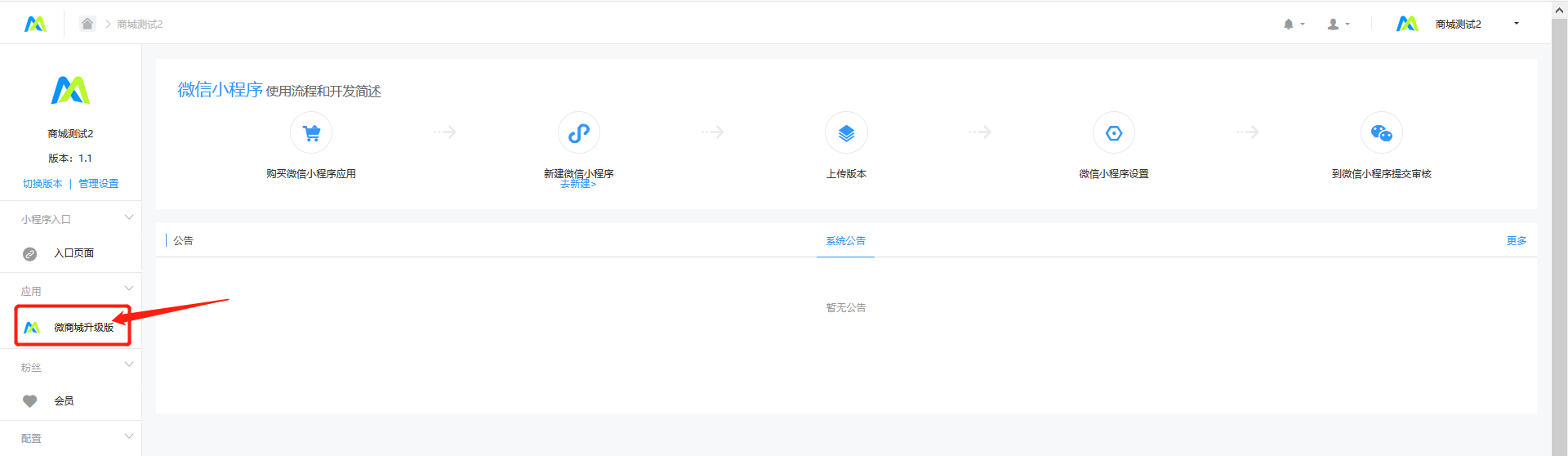Click the 商城测试2 logo in top-right header
Screen dimensions: 1568x456
tap(1407, 24)
